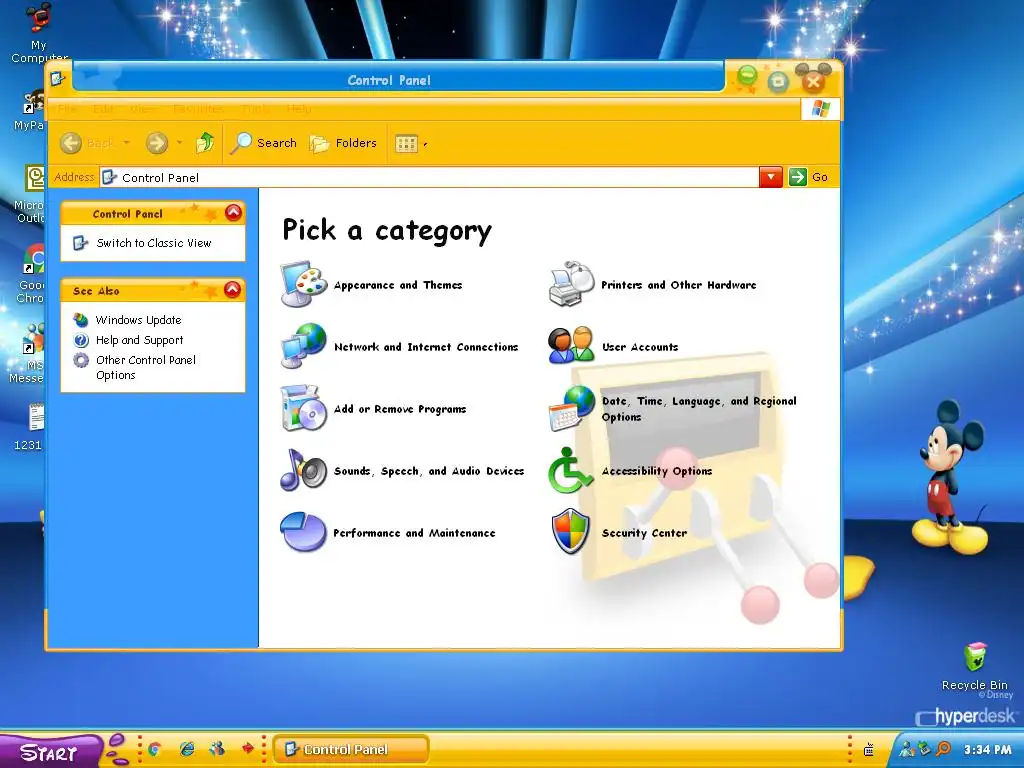Viewport: 1024px width, 768px height.
Task: Click the Messenger people tray icon
Action: coord(907,750)
